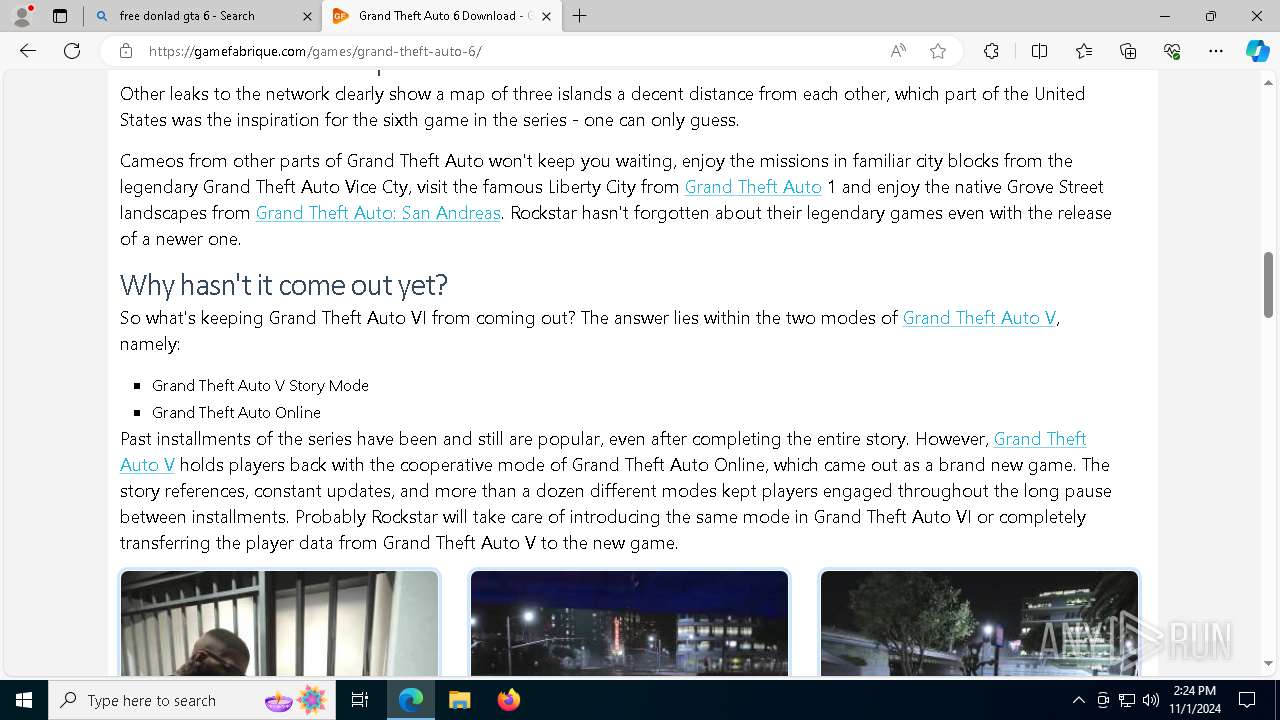1280x720 pixels.
Task: Toggle the split screen icon
Action: click(1039, 51)
